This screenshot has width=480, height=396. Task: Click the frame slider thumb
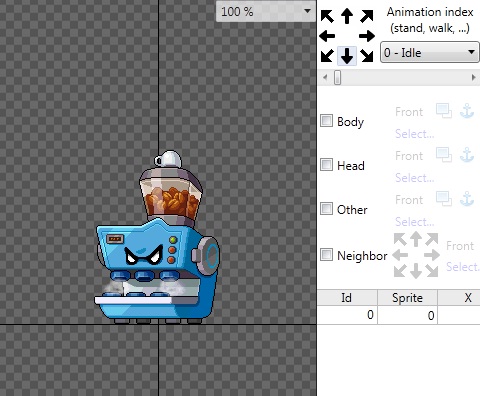point(338,78)
